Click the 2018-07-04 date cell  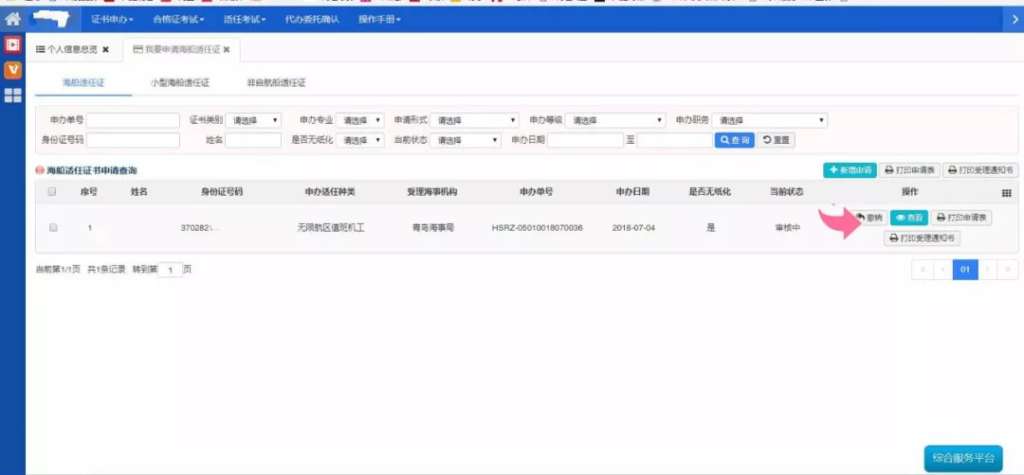click(633, 227)
